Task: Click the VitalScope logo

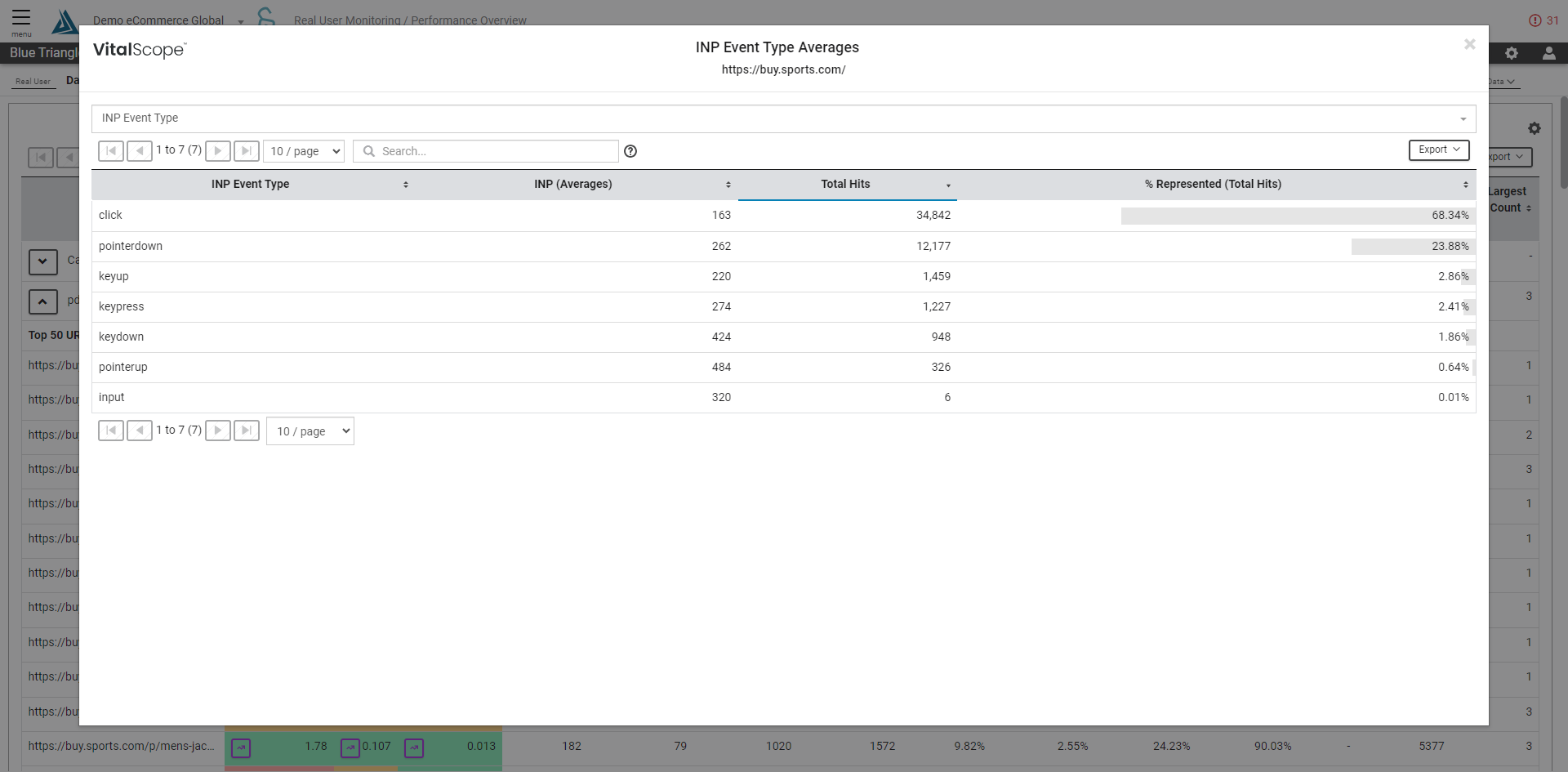Action: [140, 50]
